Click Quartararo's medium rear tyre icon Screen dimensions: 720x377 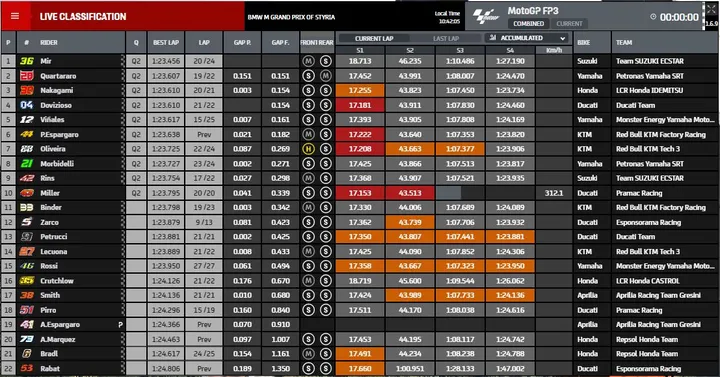point(326,76)
